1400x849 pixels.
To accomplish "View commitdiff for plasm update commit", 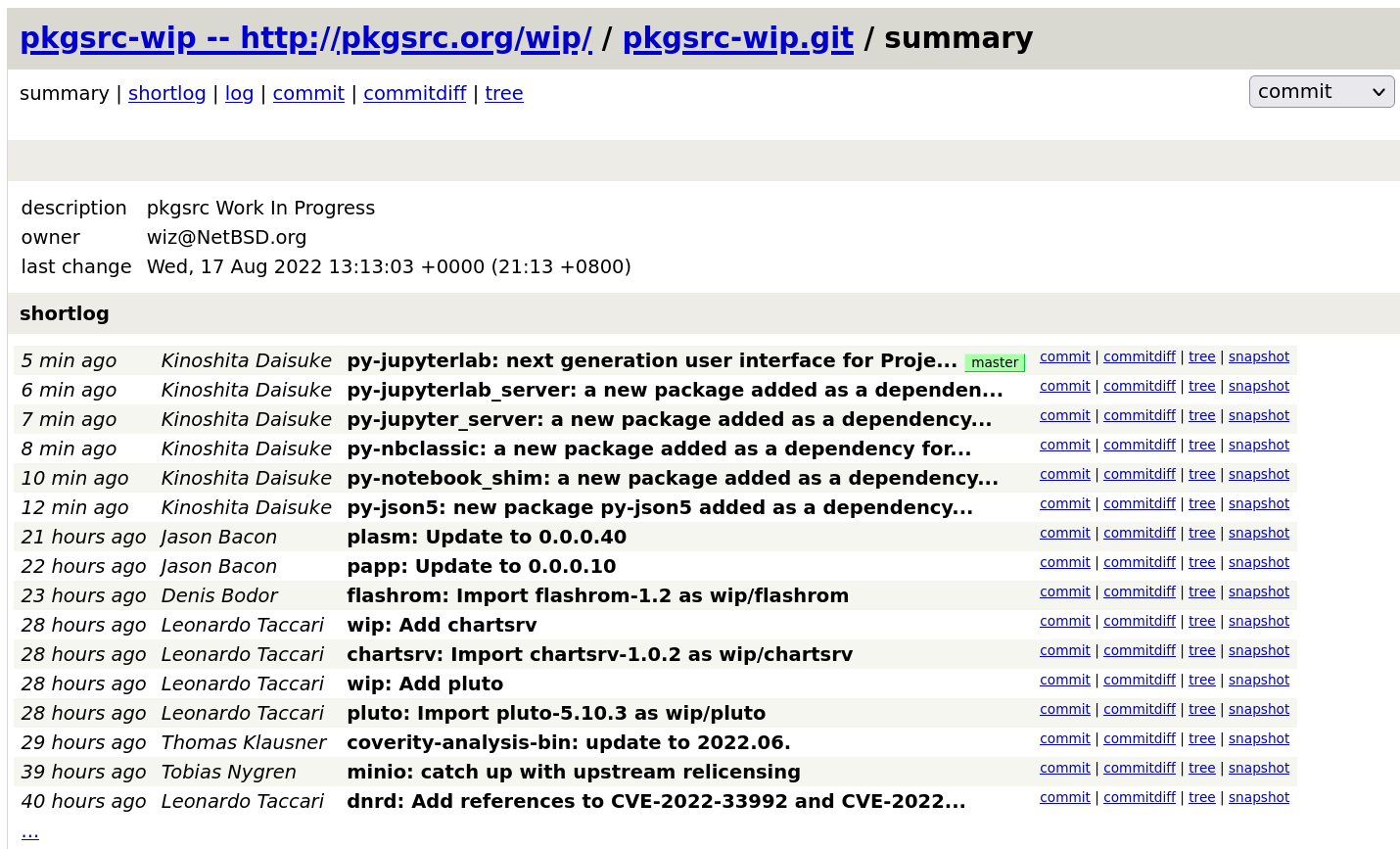I will coord(1139,533).
